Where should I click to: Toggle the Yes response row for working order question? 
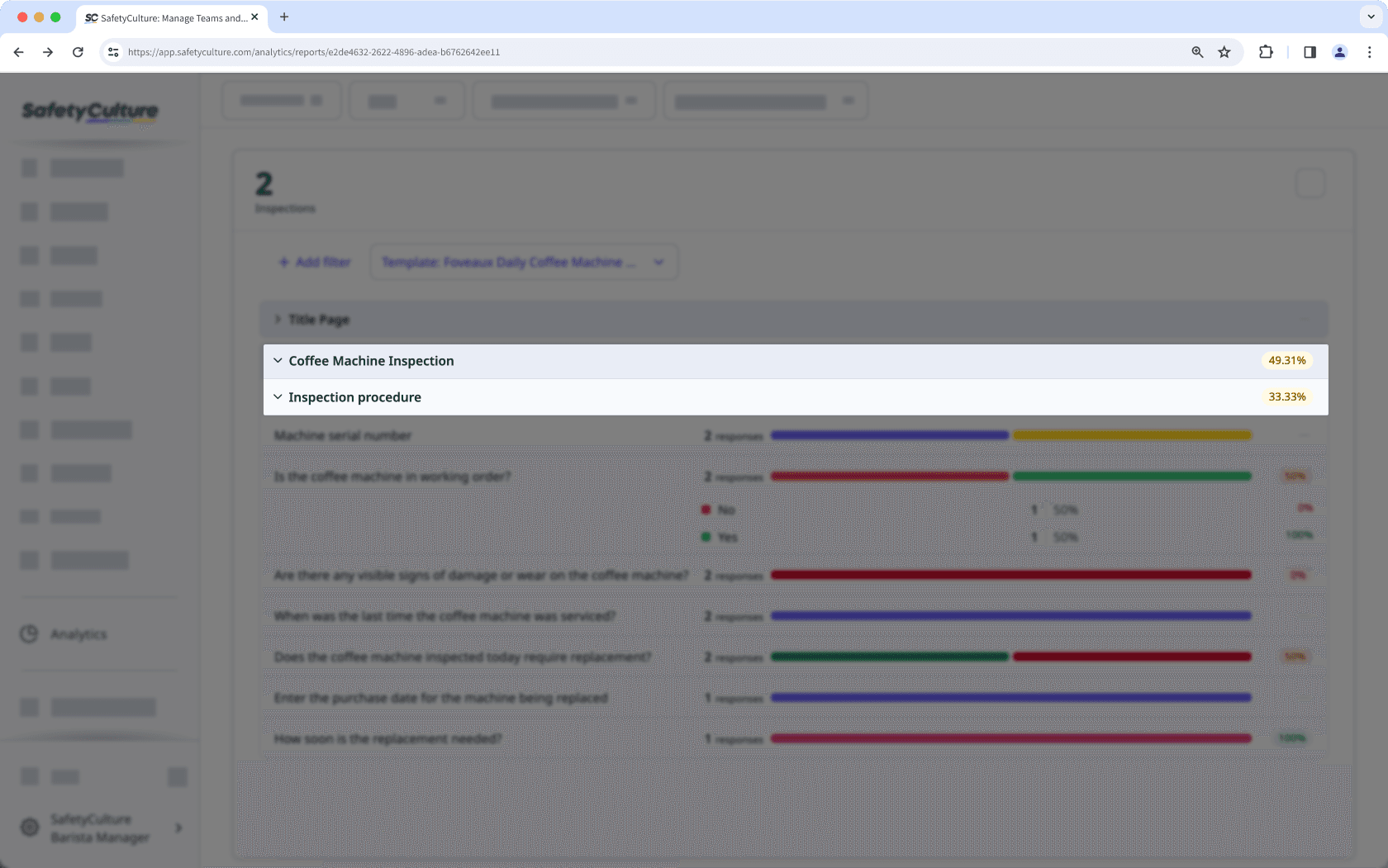725,536
